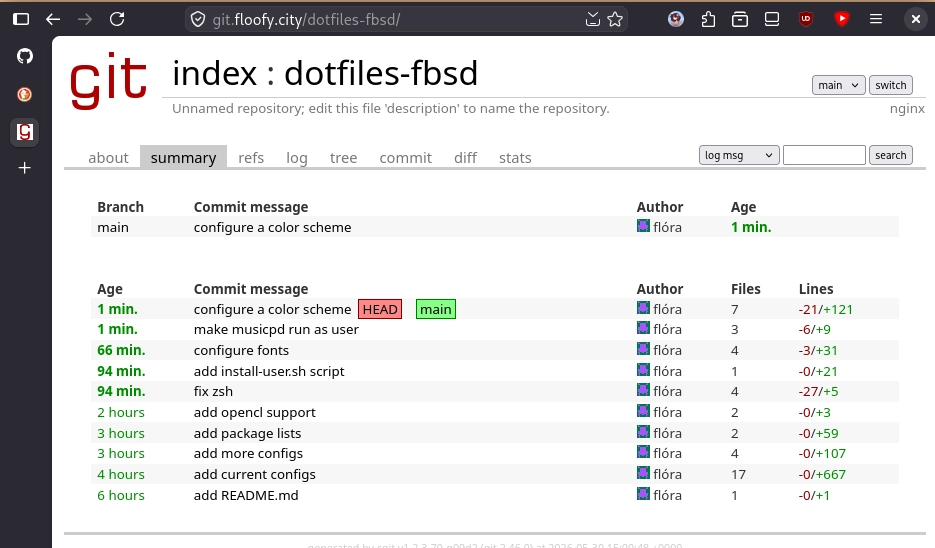Screen dimensions: 935x548
Task: Open the tree tab
Action: pyautogui.click(x=343, y=157)
